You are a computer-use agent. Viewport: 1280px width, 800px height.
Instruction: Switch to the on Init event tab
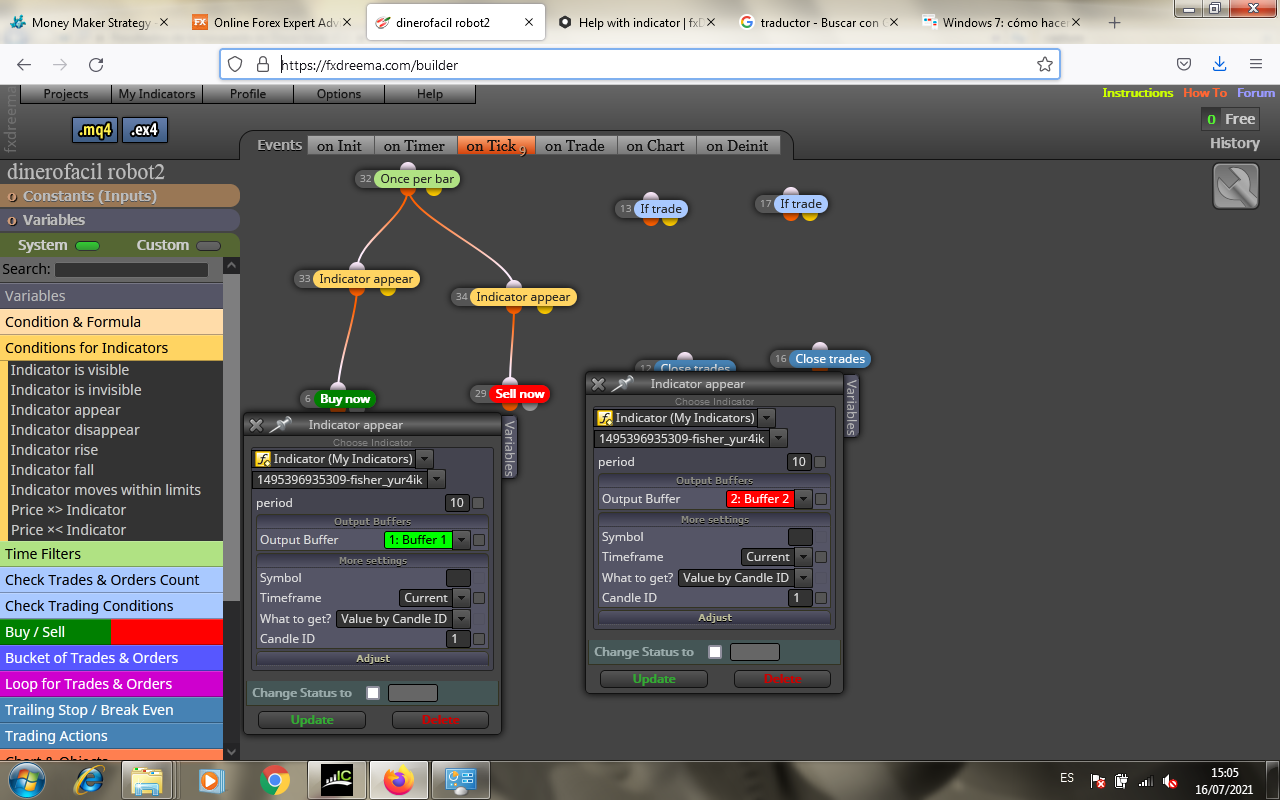(x=339, y=146)
